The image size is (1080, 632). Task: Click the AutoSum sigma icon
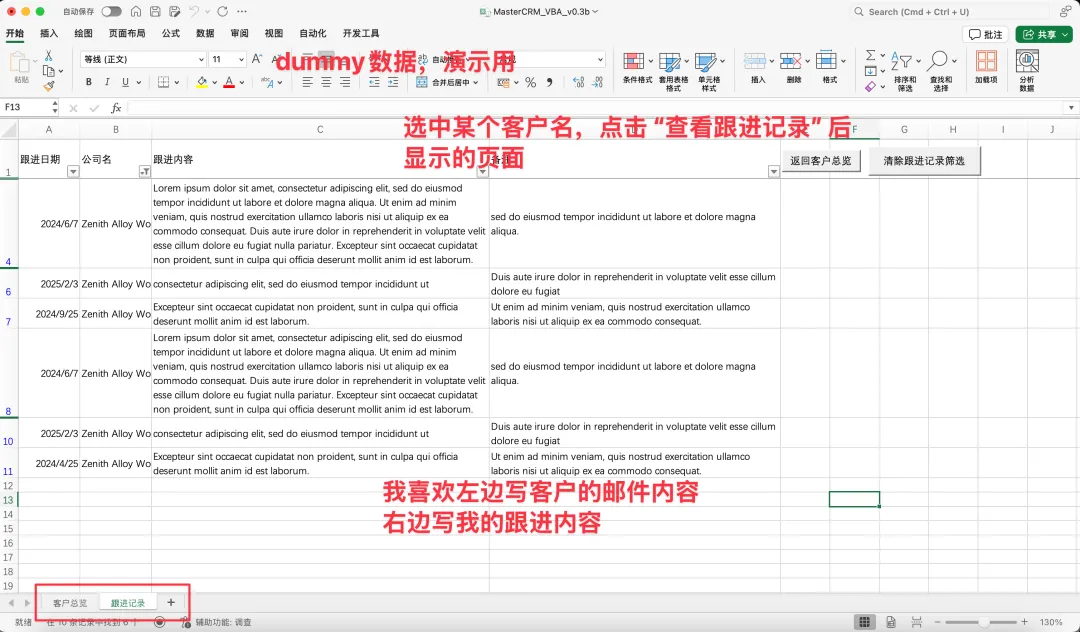pyautogui.click(x=871, y=55)
